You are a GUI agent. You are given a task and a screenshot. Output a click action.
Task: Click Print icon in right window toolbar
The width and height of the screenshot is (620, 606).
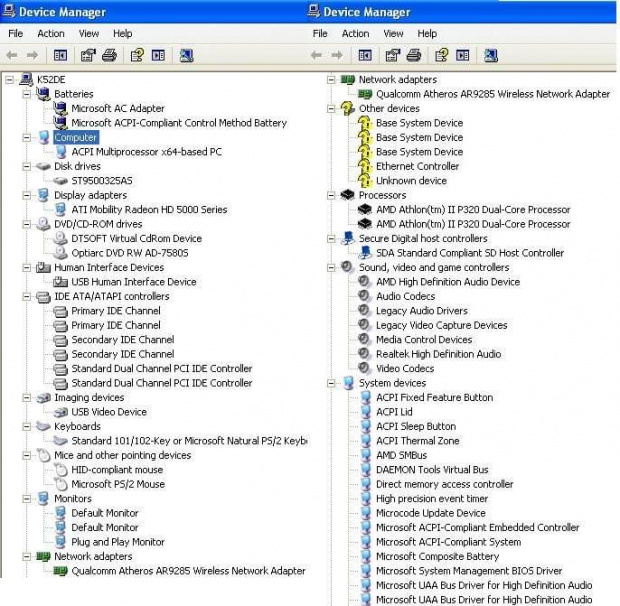point(414,55)
